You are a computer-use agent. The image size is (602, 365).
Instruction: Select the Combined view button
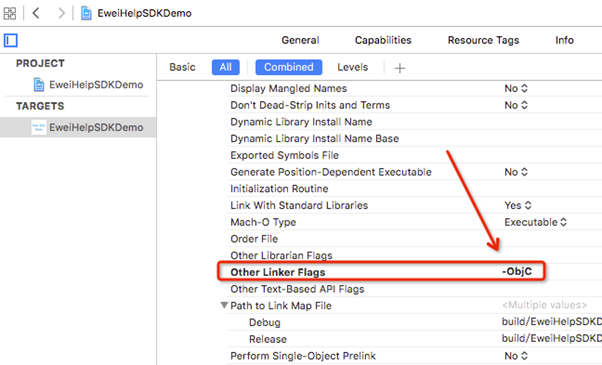(289, 67)
